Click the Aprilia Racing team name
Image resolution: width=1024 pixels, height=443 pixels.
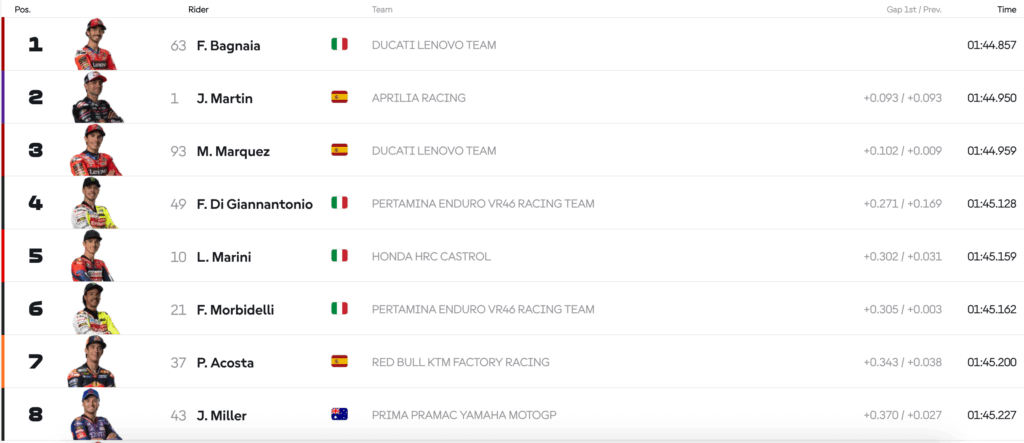tap(418, 98)
